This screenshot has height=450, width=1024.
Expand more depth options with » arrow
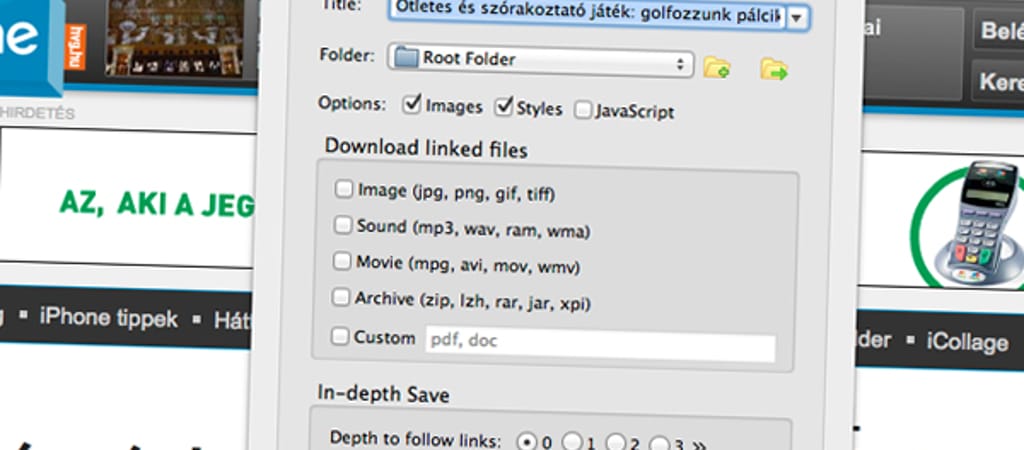[x=699, y=442]
